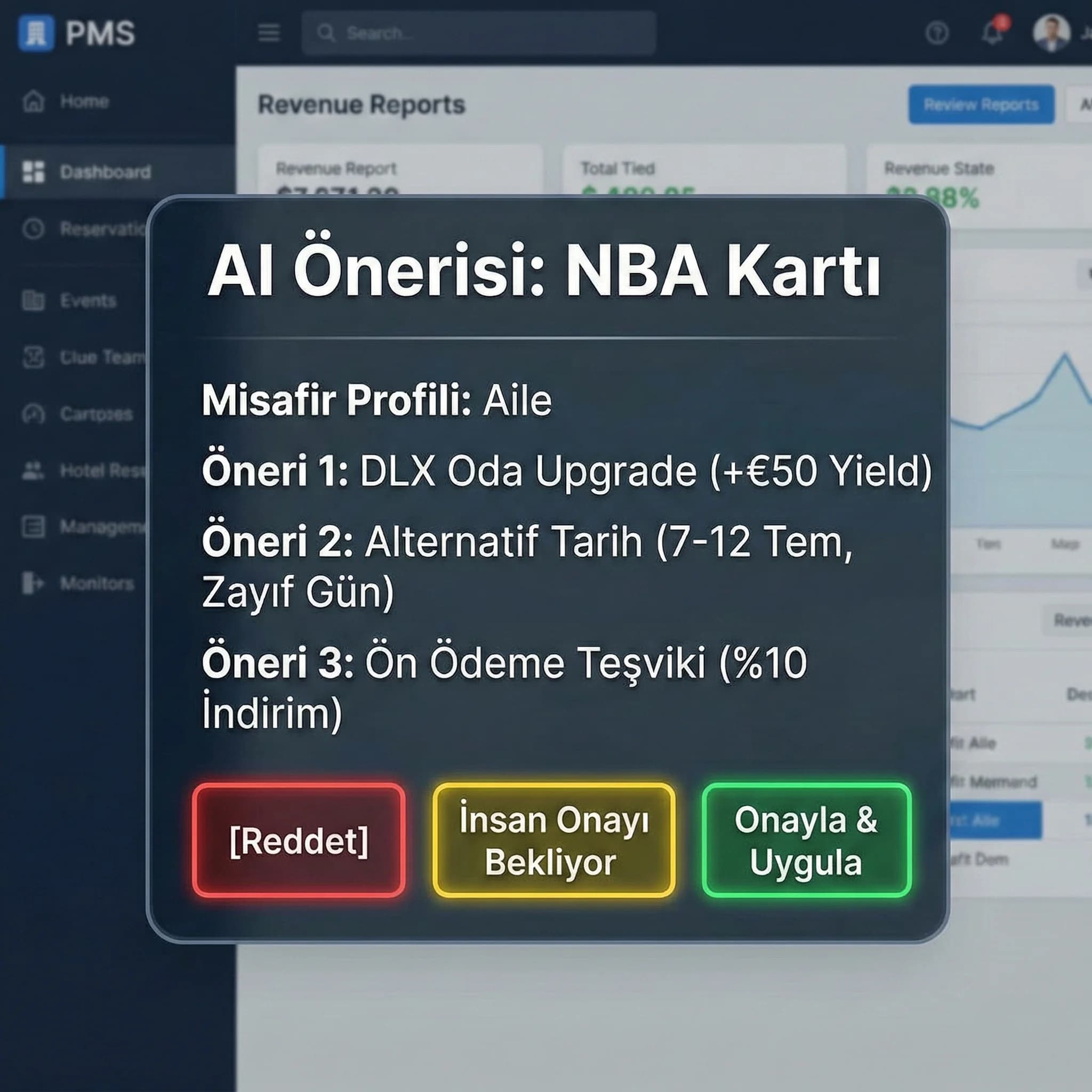Select Dashboard in the sidebar
The width and height of the screenshot is (1092, 1092).
[106, 172]
